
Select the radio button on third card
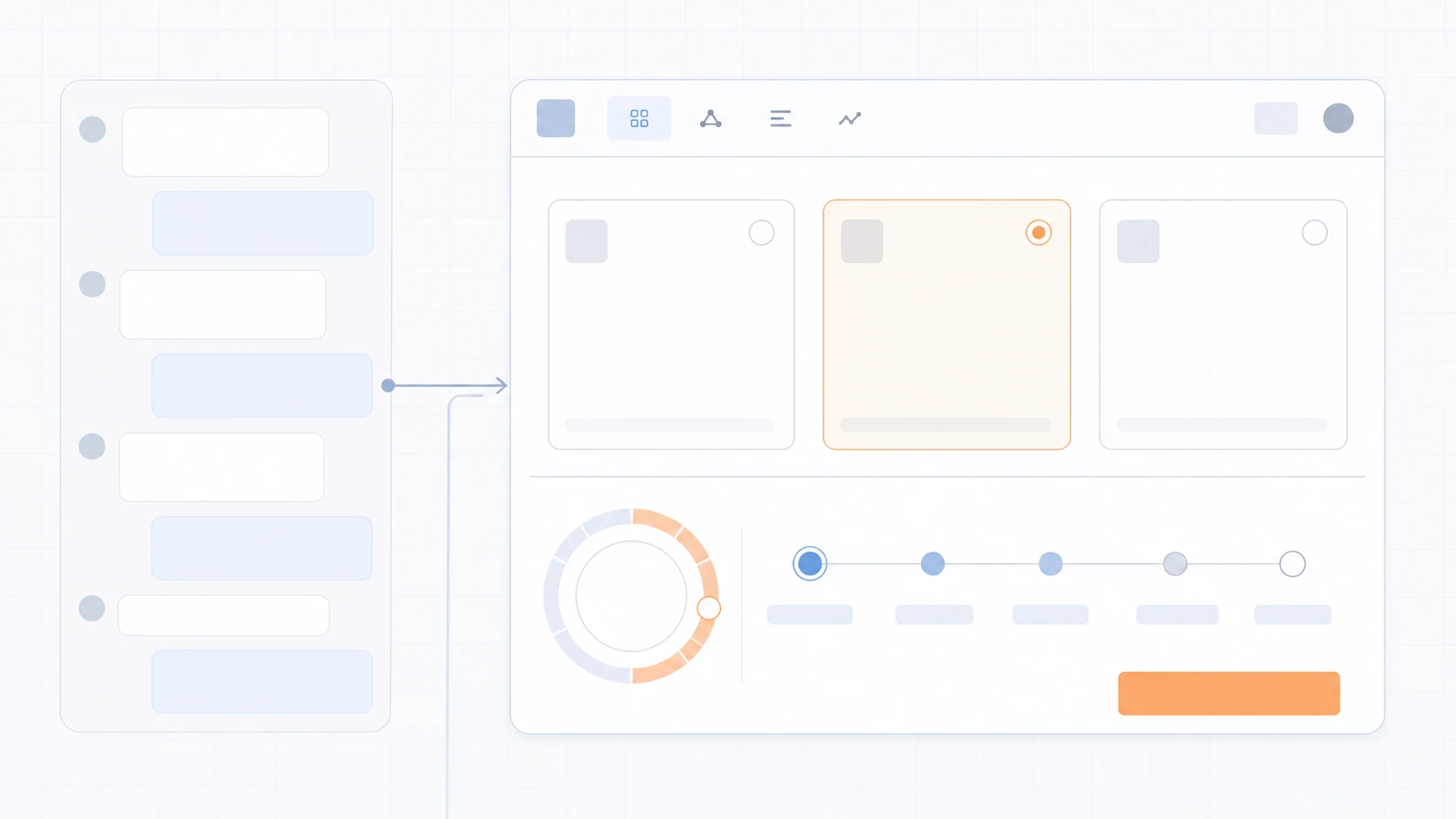click(x=1314, y=232)
